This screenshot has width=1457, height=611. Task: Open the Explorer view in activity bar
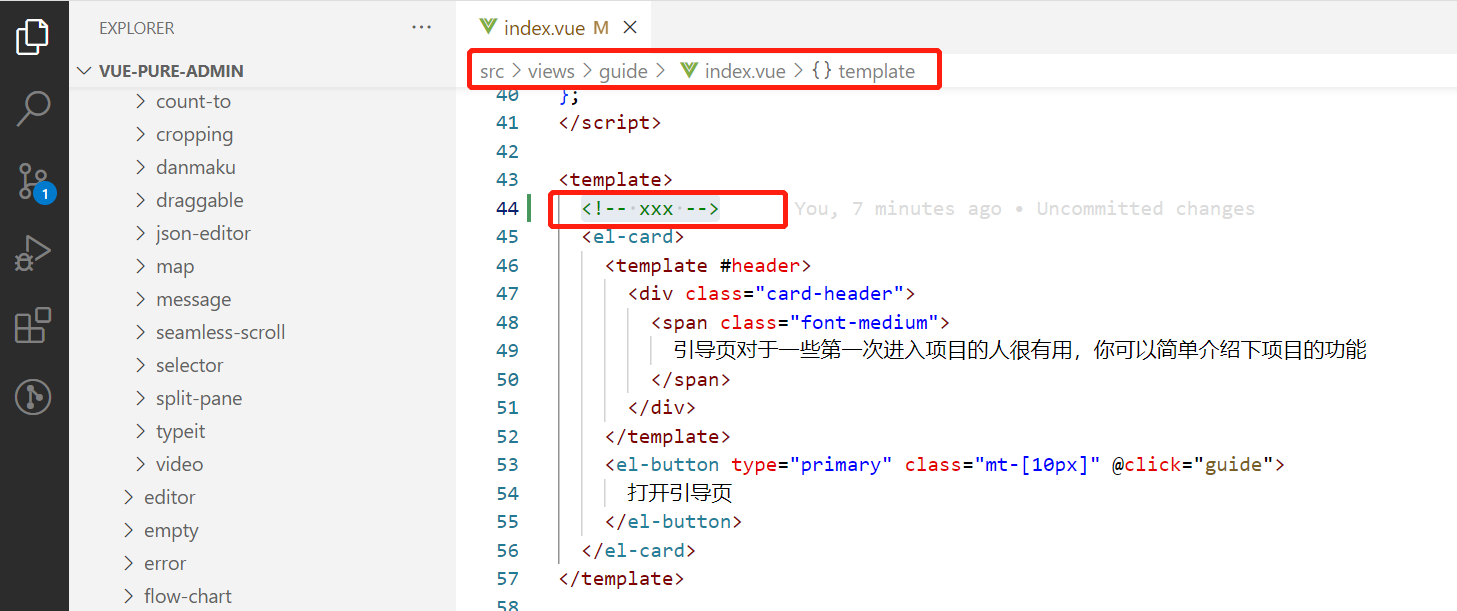33,37
